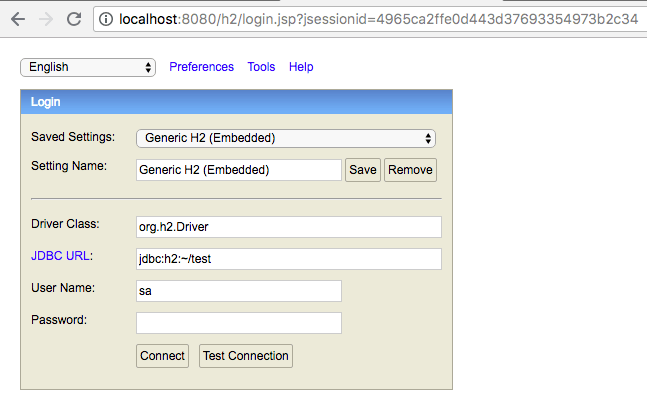Click the empty Password field
The image size is (647, 411).
(x=239, y=323)
